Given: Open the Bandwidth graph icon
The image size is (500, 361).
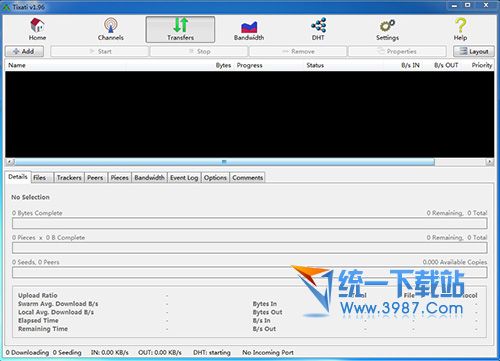Looking at the screenshot, I should tap(249, 27).
